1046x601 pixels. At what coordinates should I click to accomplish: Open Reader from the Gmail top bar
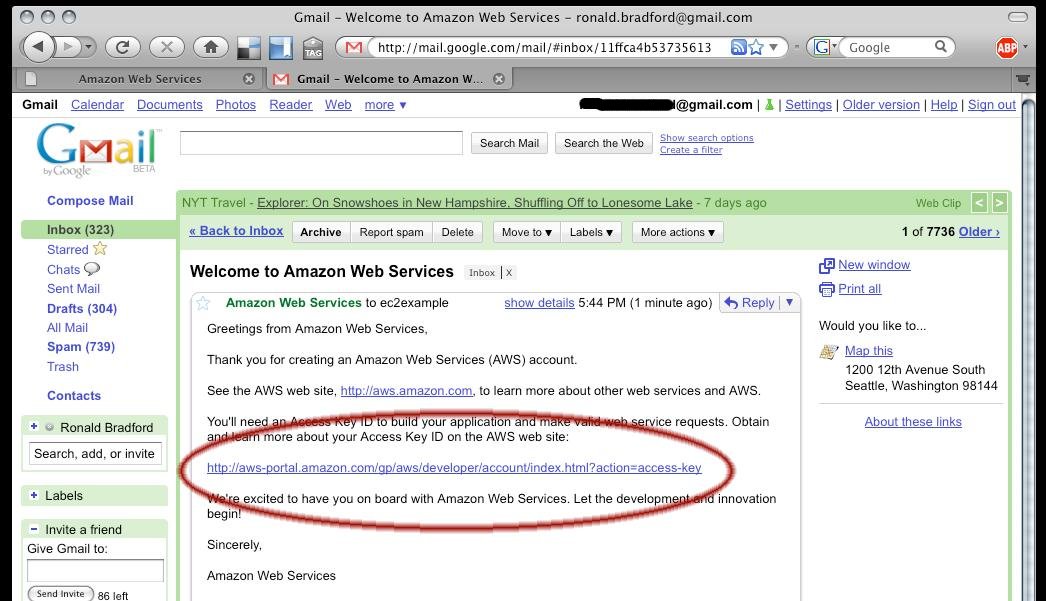click(x=291, y=105)
